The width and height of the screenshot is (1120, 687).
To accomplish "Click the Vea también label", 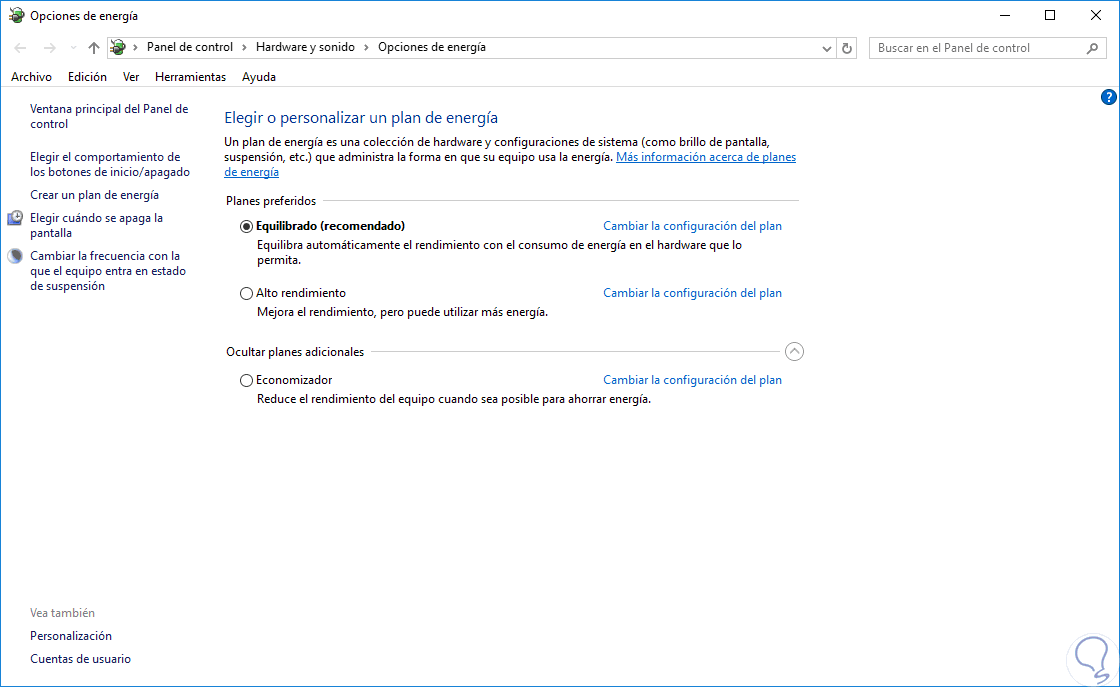I will tap(62, 613).
